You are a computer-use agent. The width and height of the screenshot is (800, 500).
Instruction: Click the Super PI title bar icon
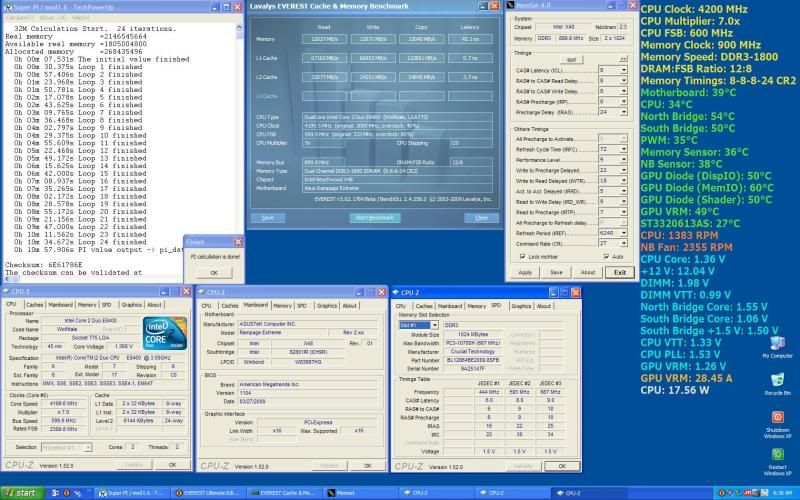[8, 7]
